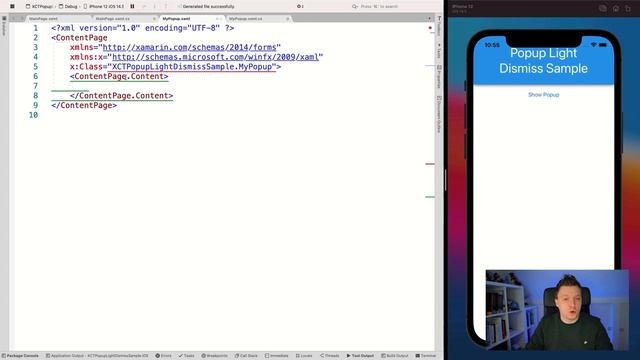
Task: Open the Tests side panel
Action: (439, 51)
